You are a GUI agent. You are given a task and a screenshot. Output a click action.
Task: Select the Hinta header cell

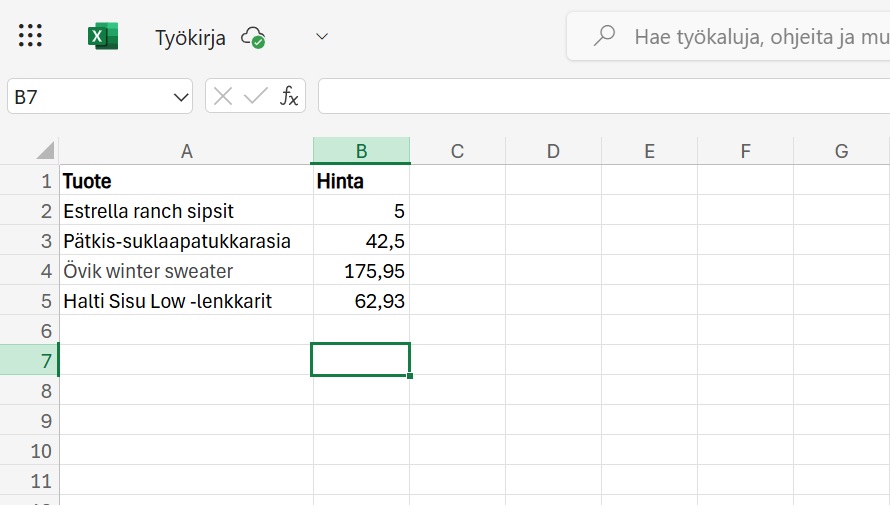coord(361,181)
